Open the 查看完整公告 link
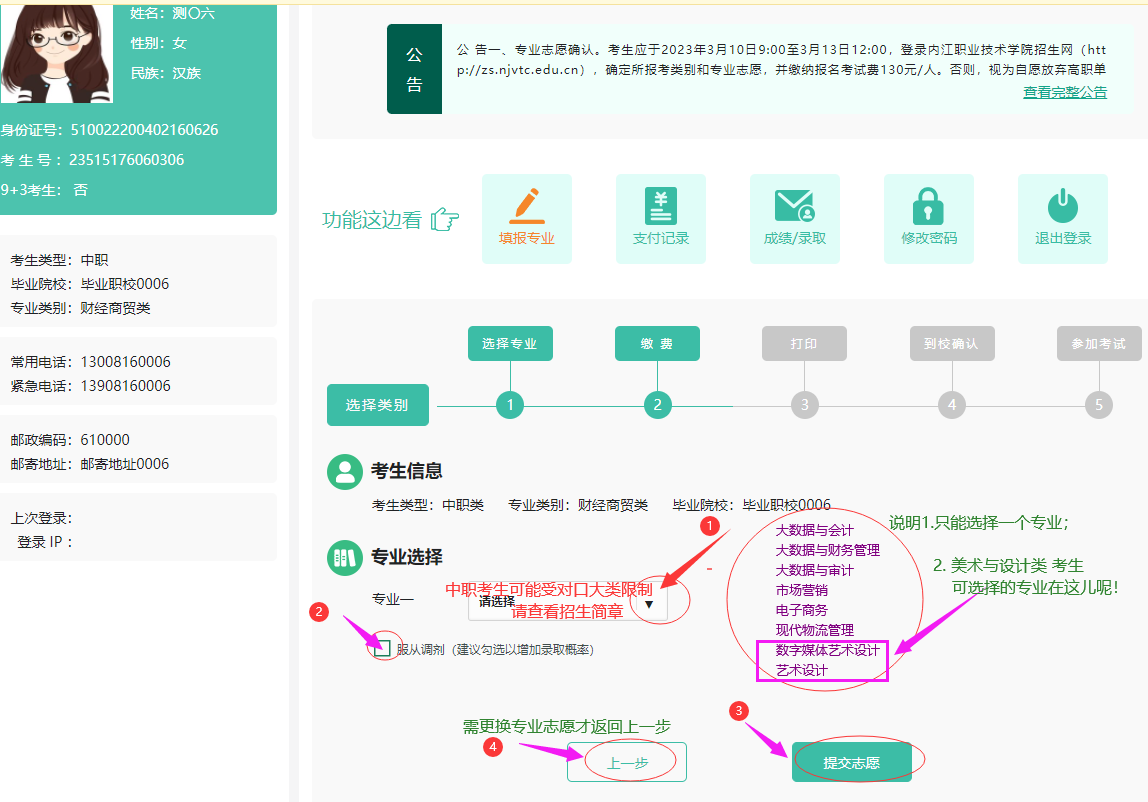Screen dimensions: 1148x802 1064,92
